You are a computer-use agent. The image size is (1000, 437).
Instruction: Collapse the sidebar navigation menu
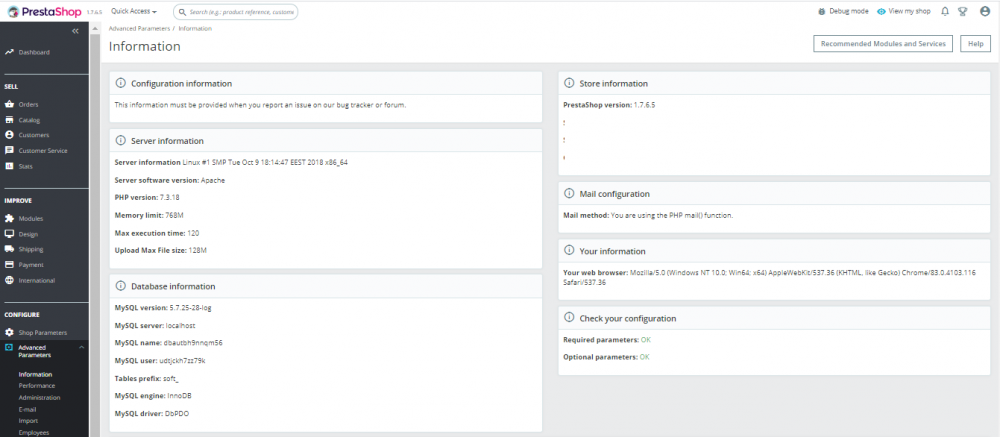pos(75,31)
